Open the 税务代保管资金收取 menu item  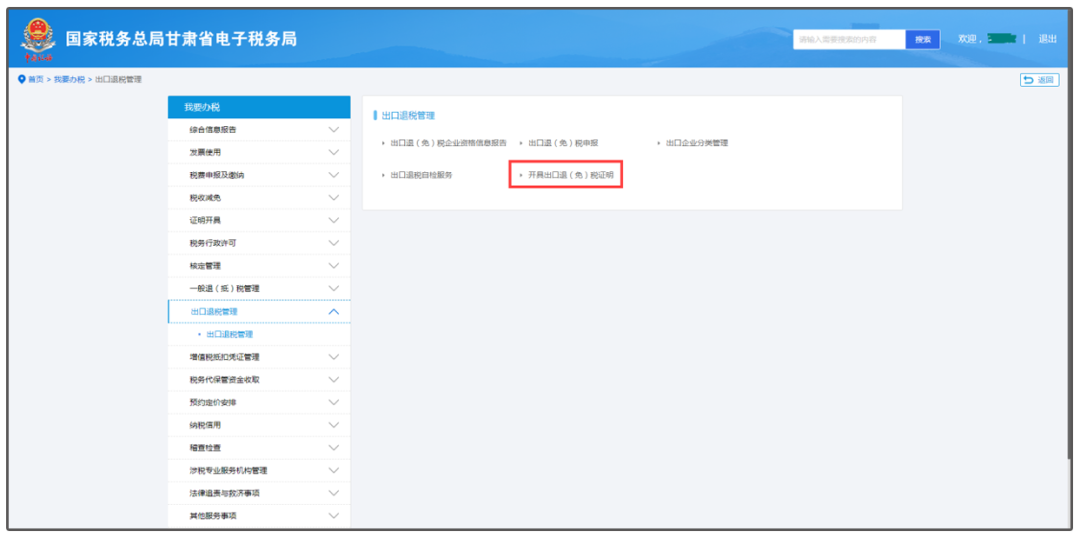tap(259, 380)
